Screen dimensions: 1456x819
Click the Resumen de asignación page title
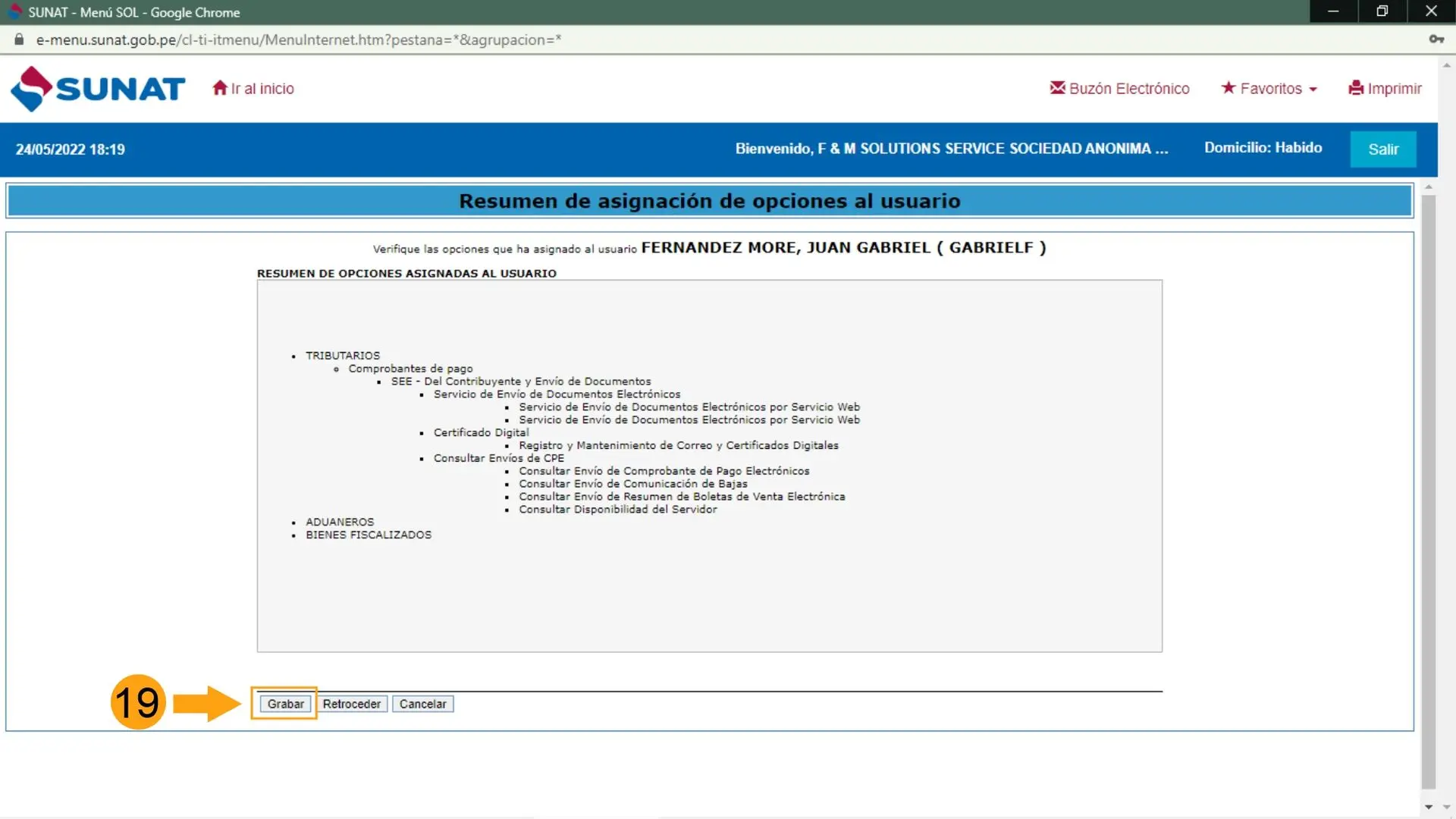[710, 201]
